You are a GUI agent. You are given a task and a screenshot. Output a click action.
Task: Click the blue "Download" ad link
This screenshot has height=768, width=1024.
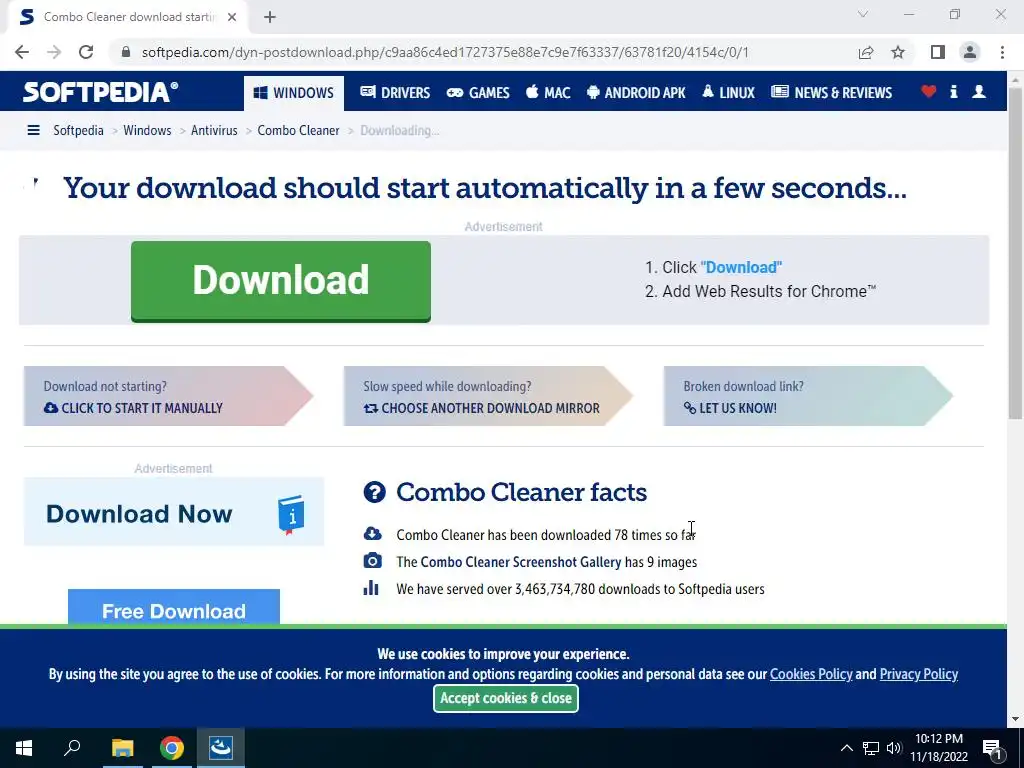click(741, 267)
